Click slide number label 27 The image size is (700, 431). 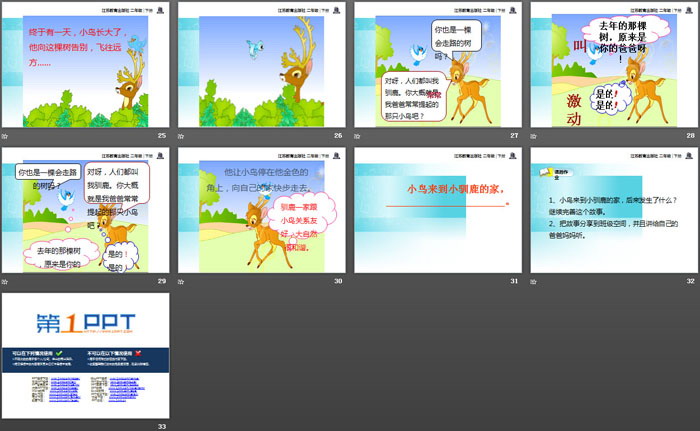point(514,135)
